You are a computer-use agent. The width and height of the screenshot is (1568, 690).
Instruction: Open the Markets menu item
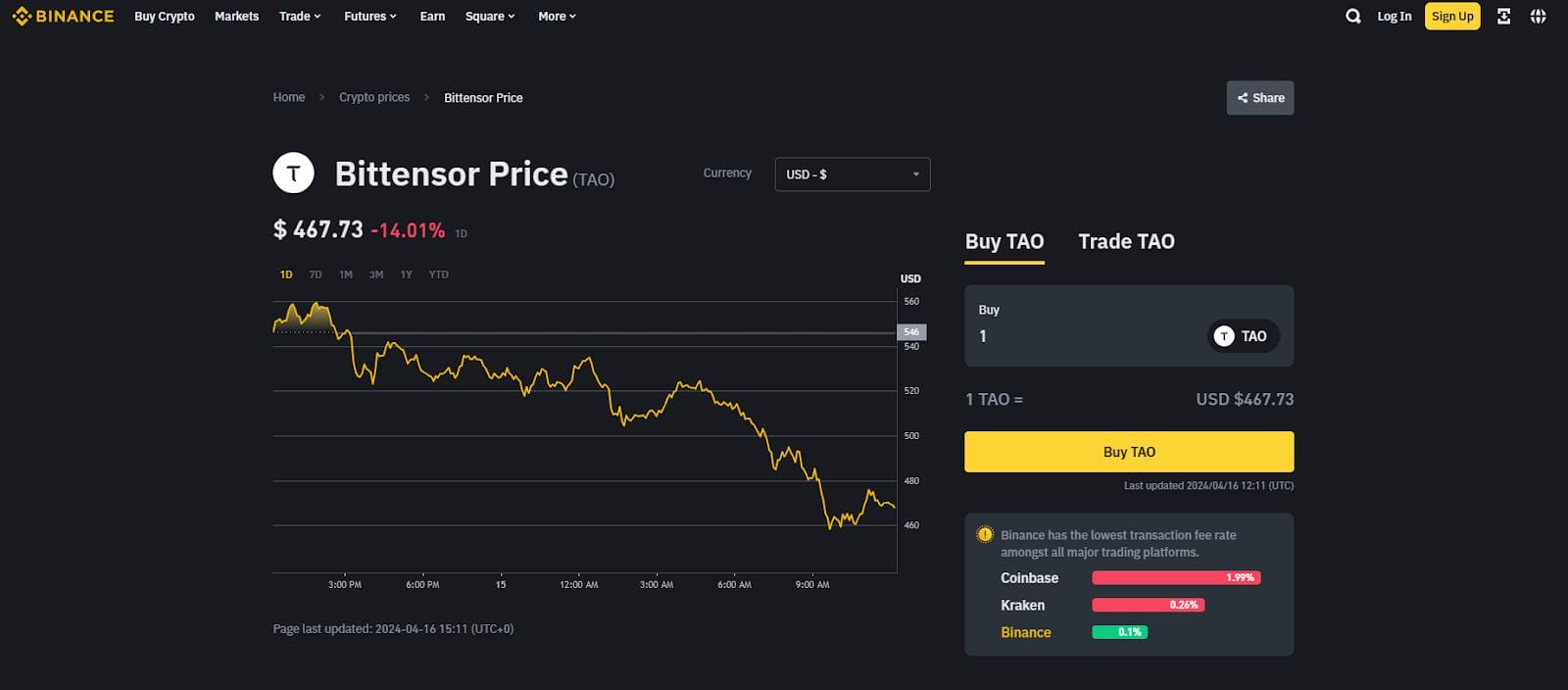237,17
